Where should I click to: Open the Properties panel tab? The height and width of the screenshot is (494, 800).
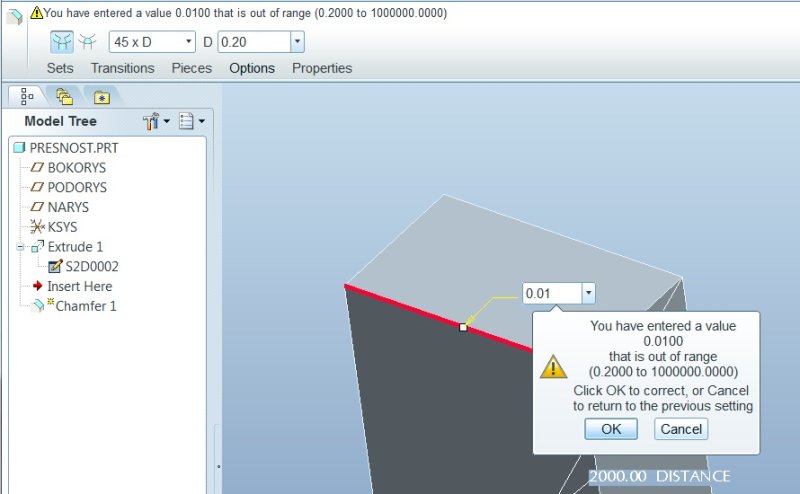click(322, 68)
